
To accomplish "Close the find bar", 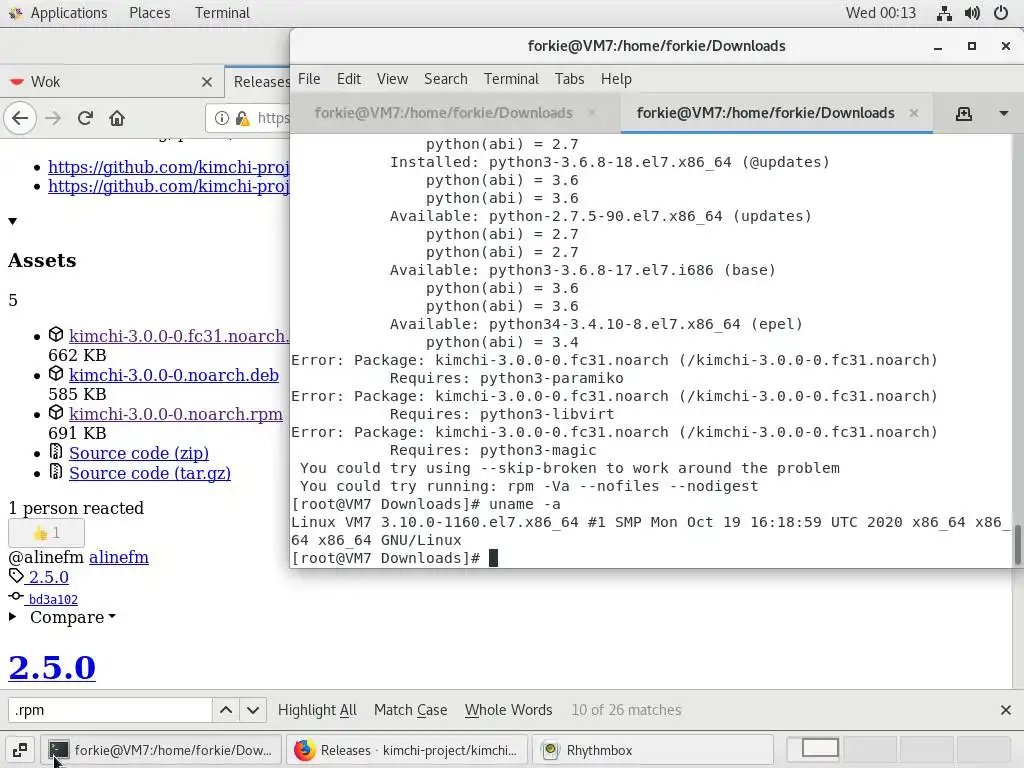I will click(x=1006, y=710).
